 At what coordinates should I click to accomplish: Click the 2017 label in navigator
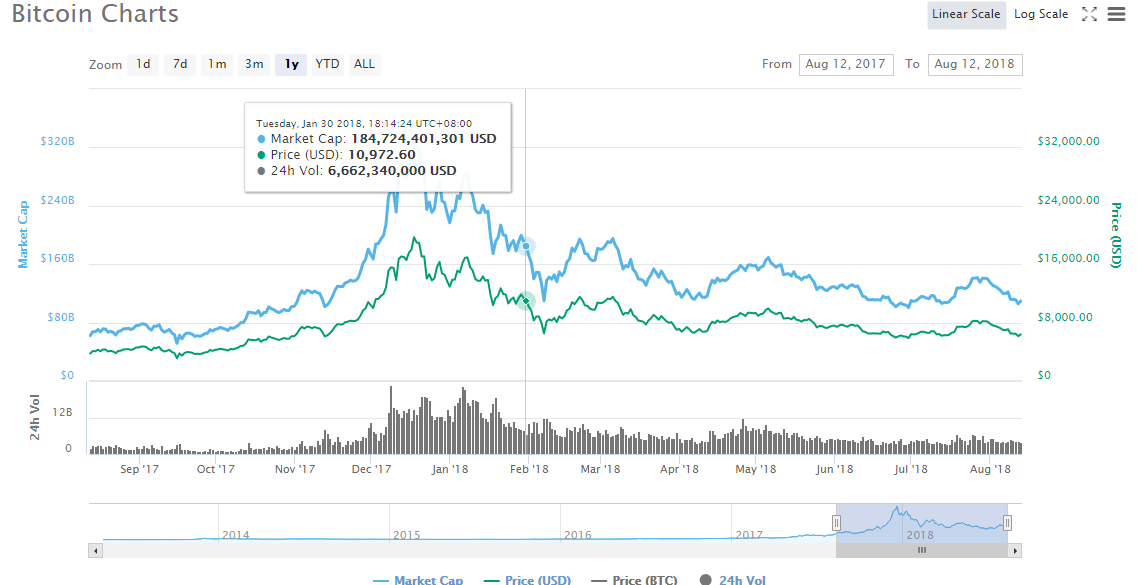click(x=749, y=535)
